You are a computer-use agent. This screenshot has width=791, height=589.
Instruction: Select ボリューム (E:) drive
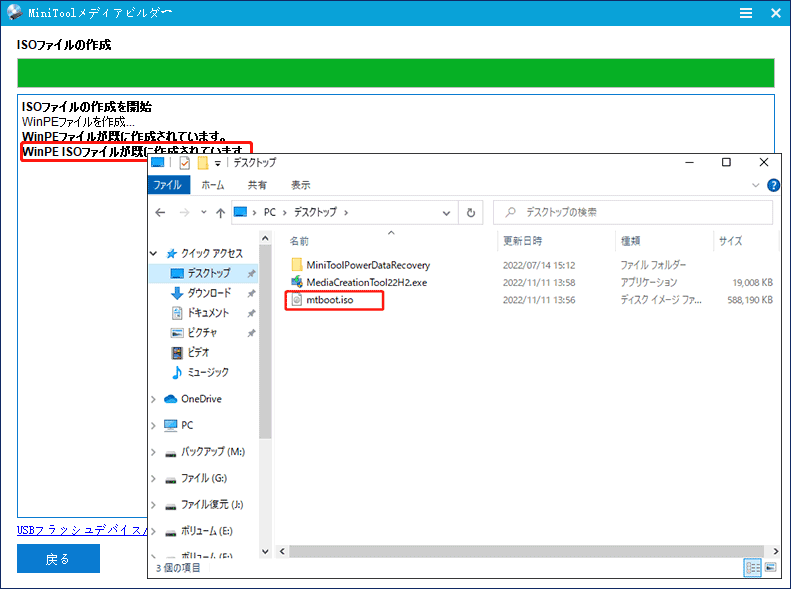(x=206, y=532)
